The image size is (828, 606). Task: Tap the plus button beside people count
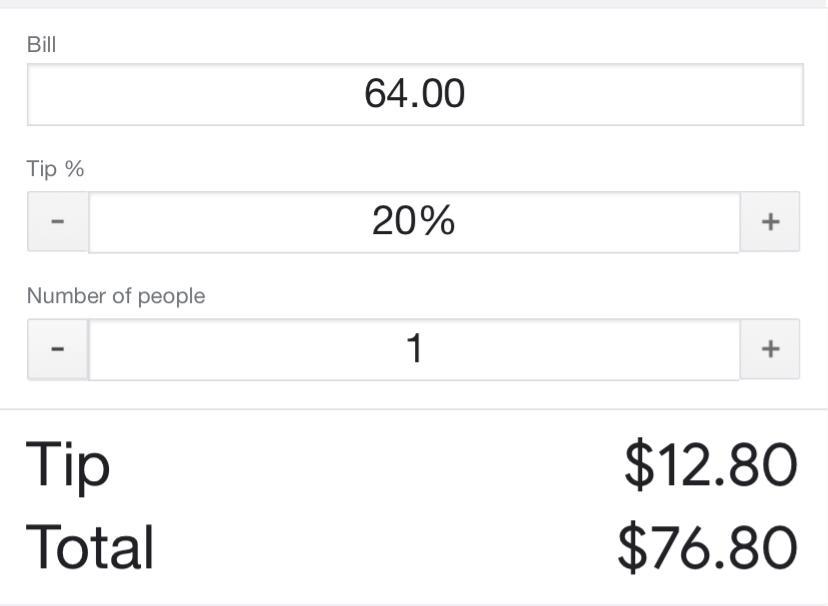(769, 348)
